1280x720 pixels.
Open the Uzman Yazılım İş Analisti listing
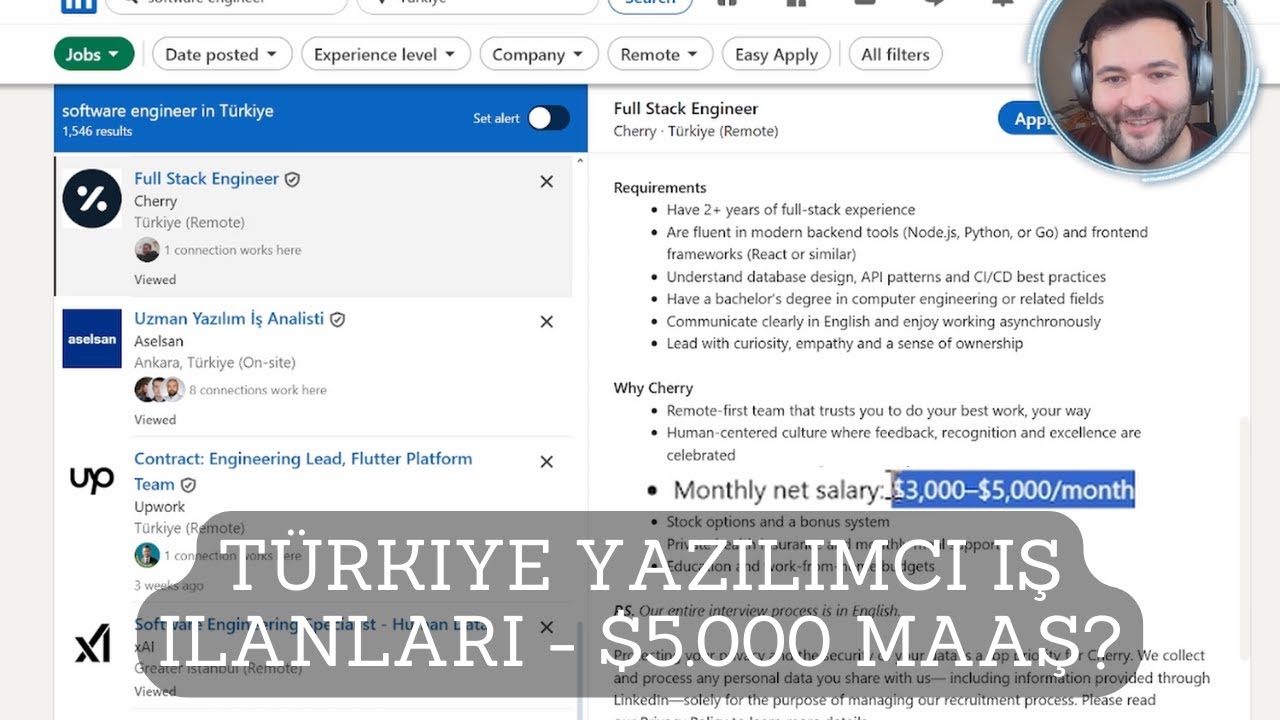229,319
